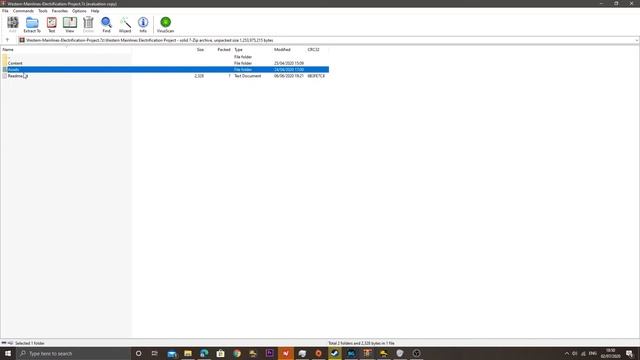
Task: Open the Help menu
Action: coord(95,11)
